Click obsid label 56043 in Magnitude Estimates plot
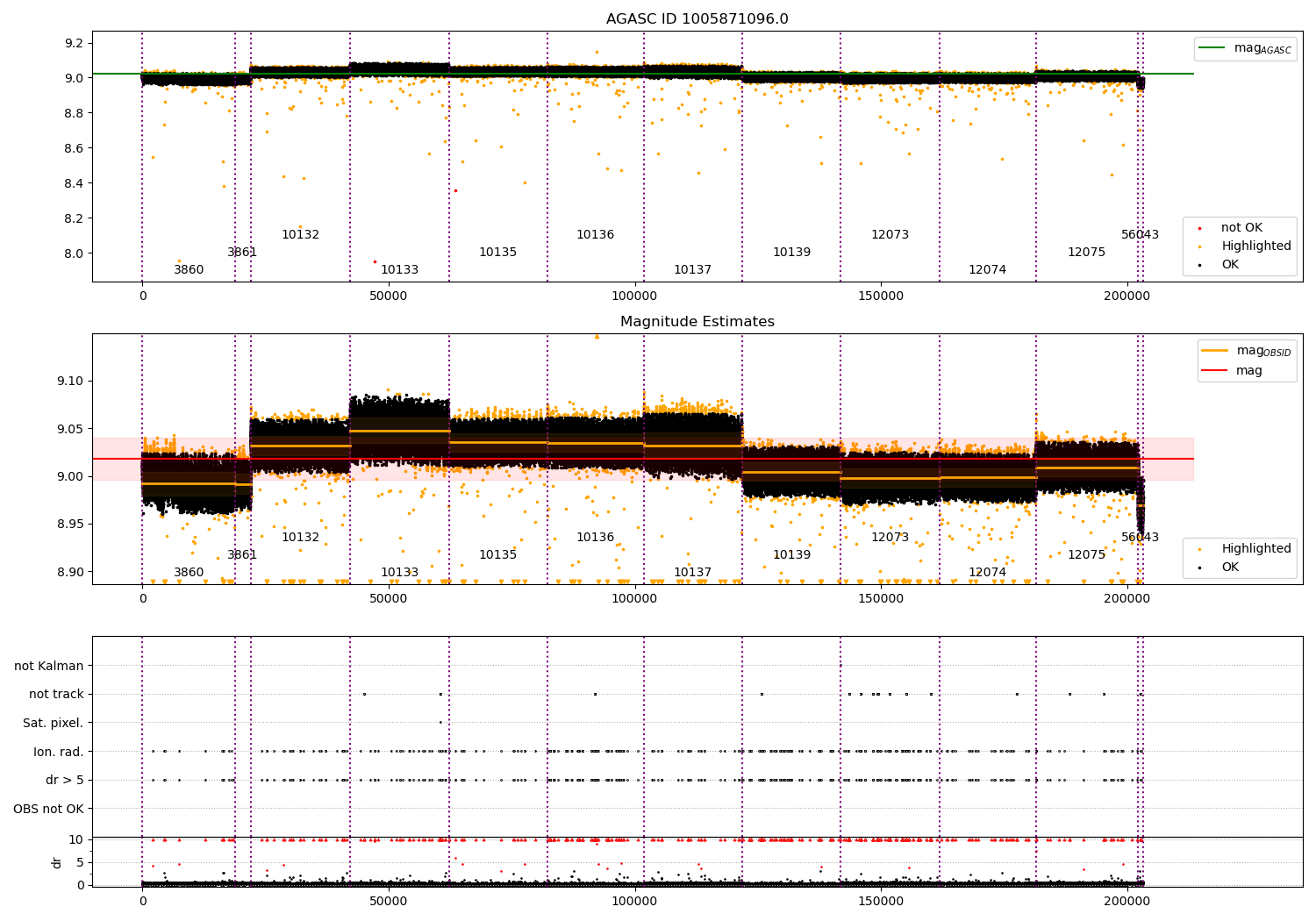 [x=1140, y=538]
